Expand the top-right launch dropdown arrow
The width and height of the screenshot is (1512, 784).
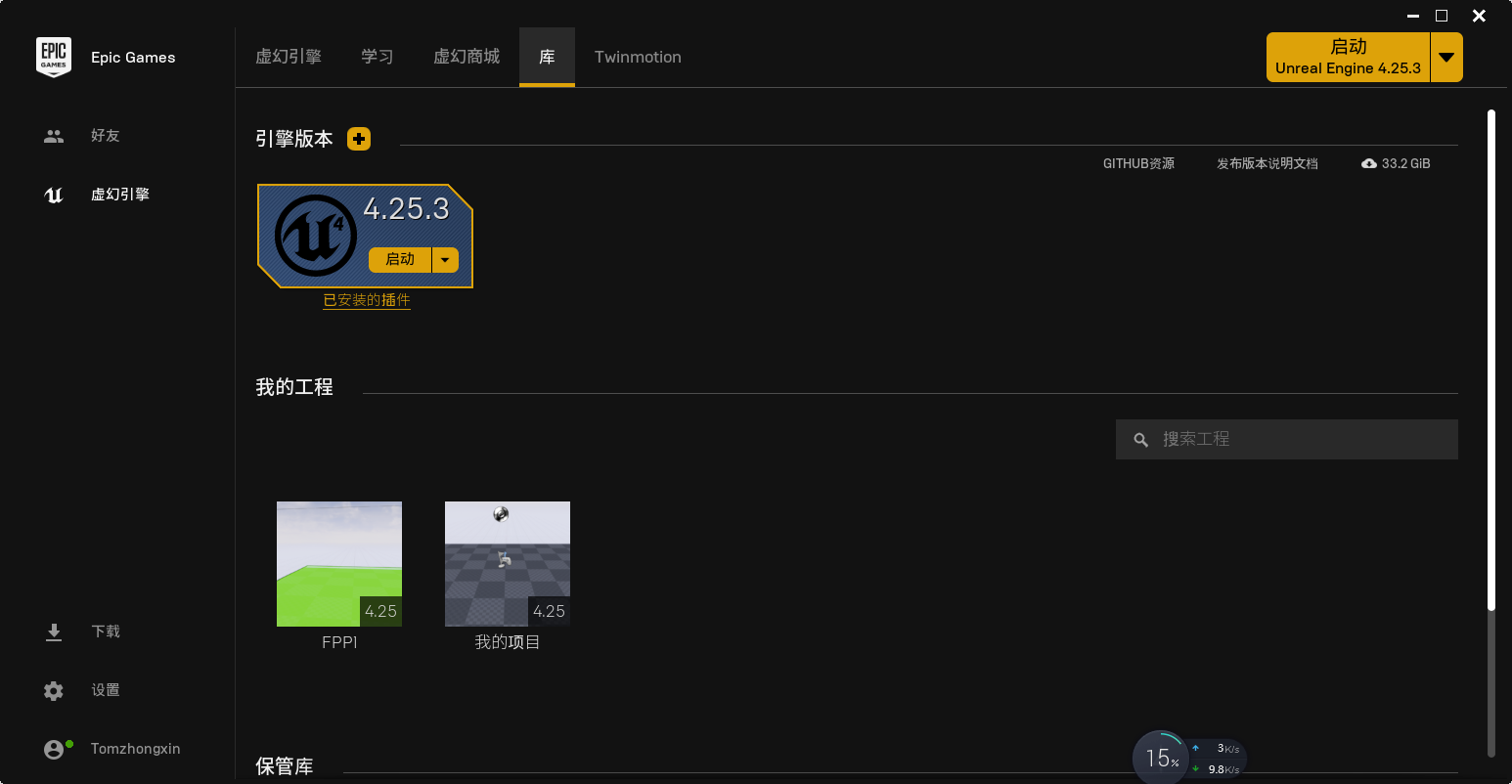1446,57
